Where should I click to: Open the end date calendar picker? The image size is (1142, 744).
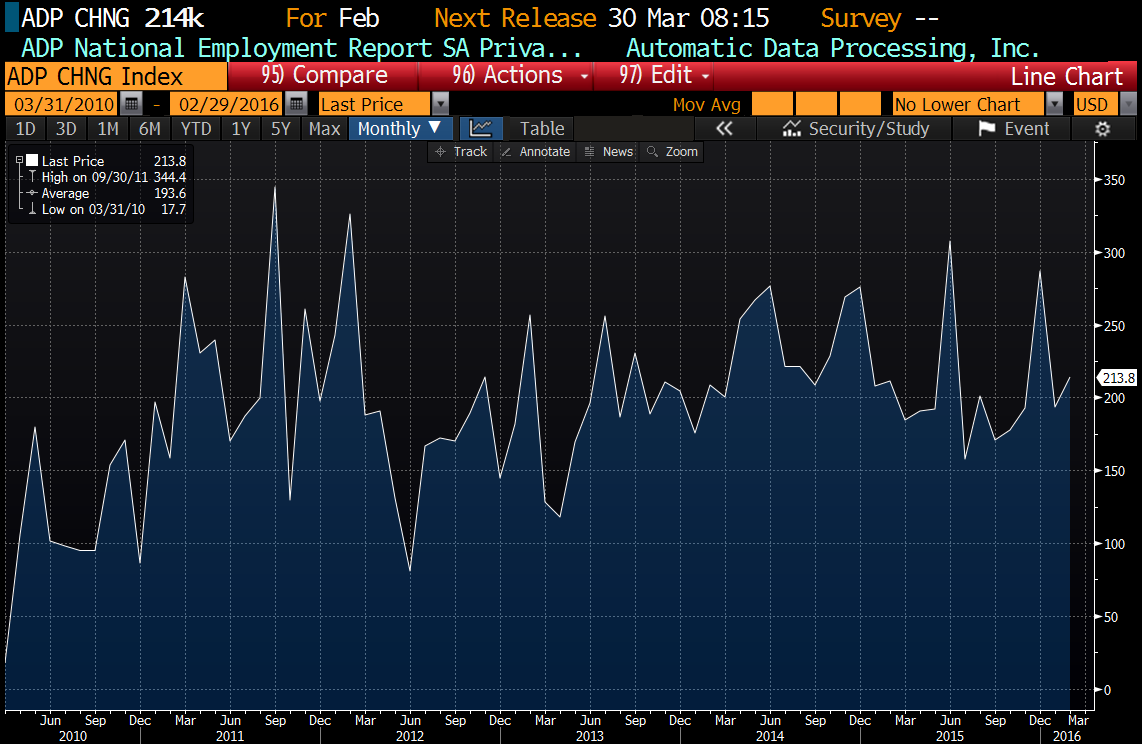296,104
